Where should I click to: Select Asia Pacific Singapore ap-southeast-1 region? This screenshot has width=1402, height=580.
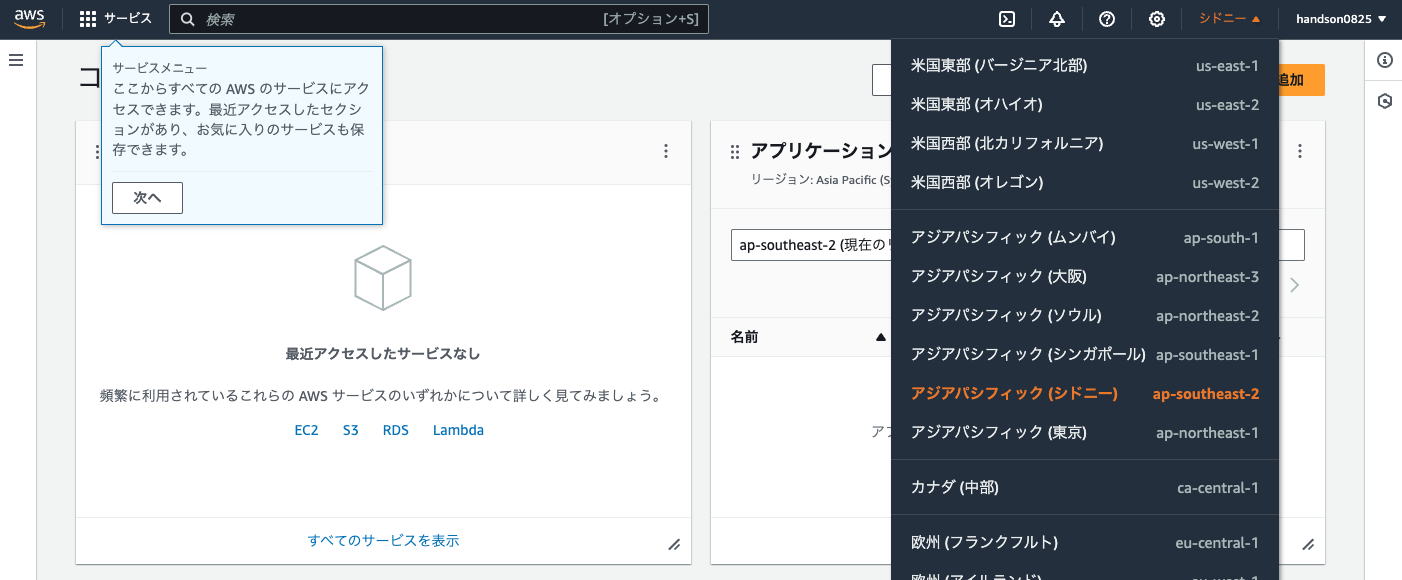(1085, 355)
